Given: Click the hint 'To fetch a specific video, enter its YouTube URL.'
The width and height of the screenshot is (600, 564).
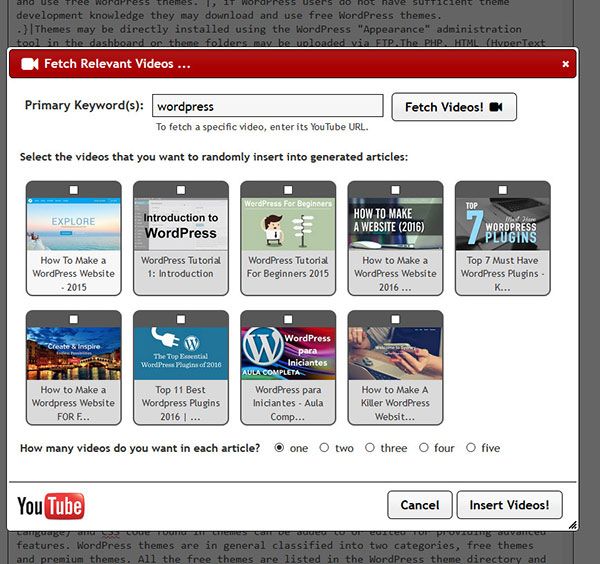Looking at the screenshot, I should 262,127.
